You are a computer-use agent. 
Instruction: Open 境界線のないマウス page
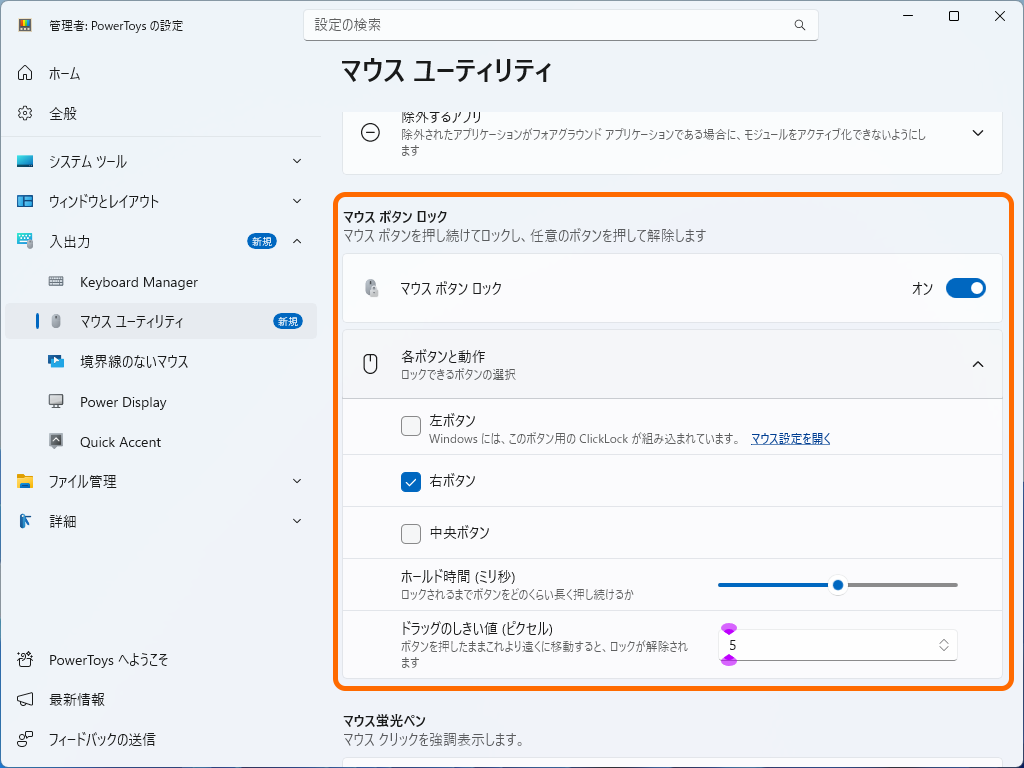161,361
